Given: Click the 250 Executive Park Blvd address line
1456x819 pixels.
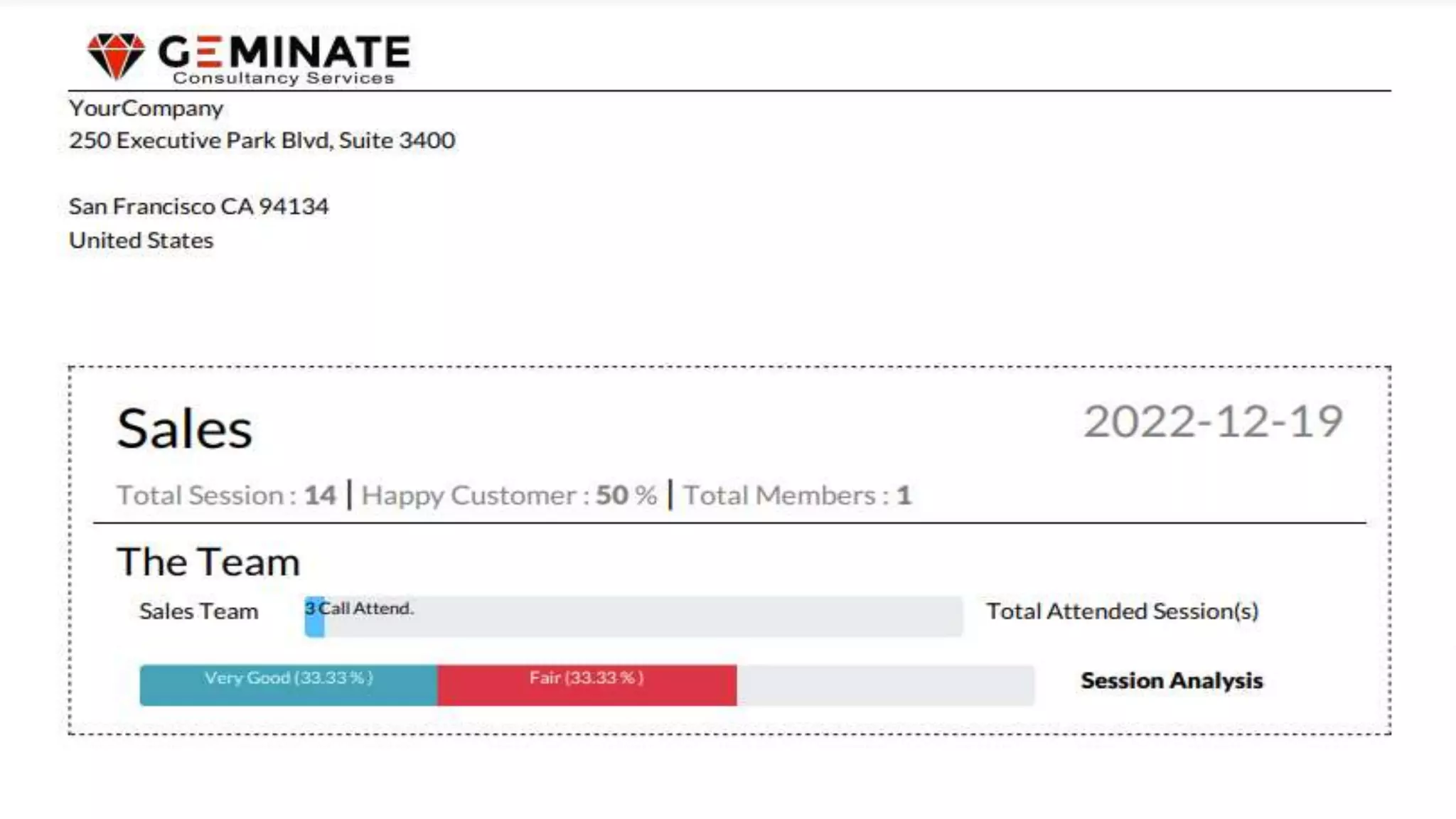Looking at the screenshot, I should 262,140.
